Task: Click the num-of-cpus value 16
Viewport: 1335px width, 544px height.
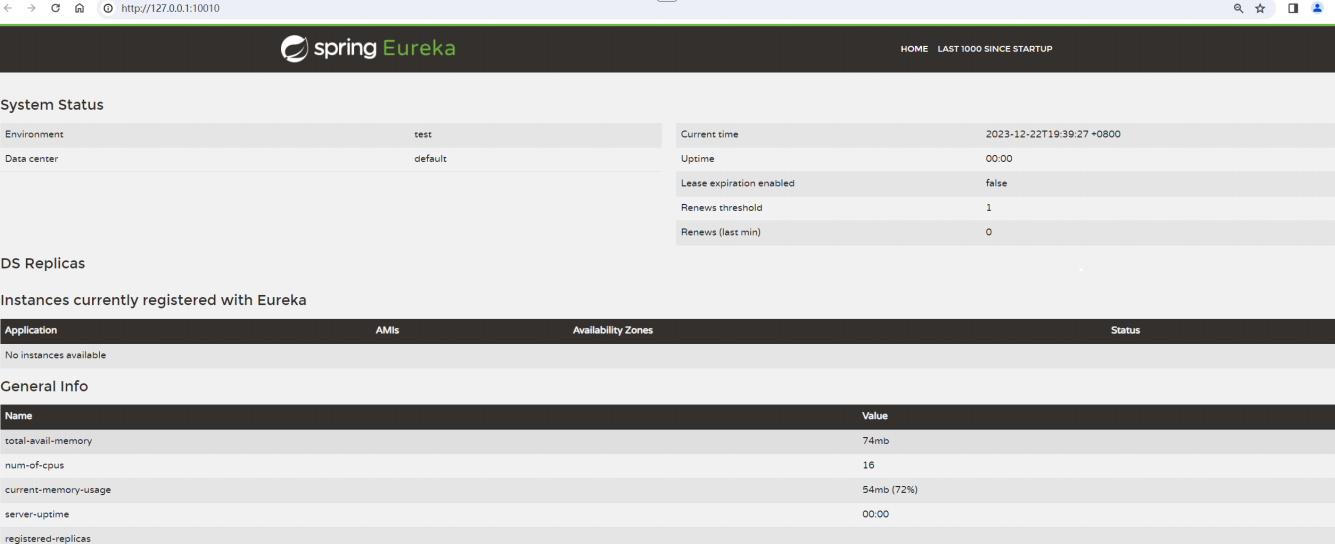Action: pos(868,465)
